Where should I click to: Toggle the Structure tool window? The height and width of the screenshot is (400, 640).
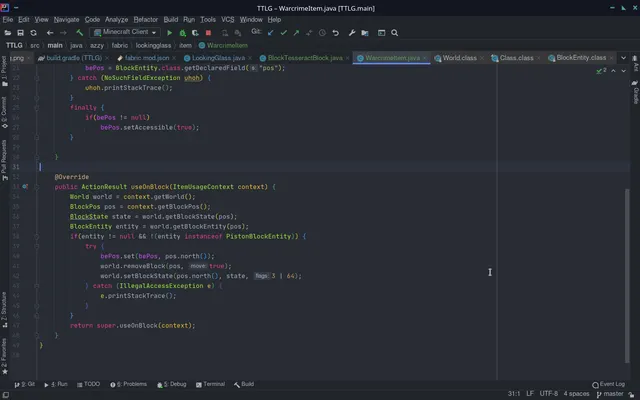point(4,309)
